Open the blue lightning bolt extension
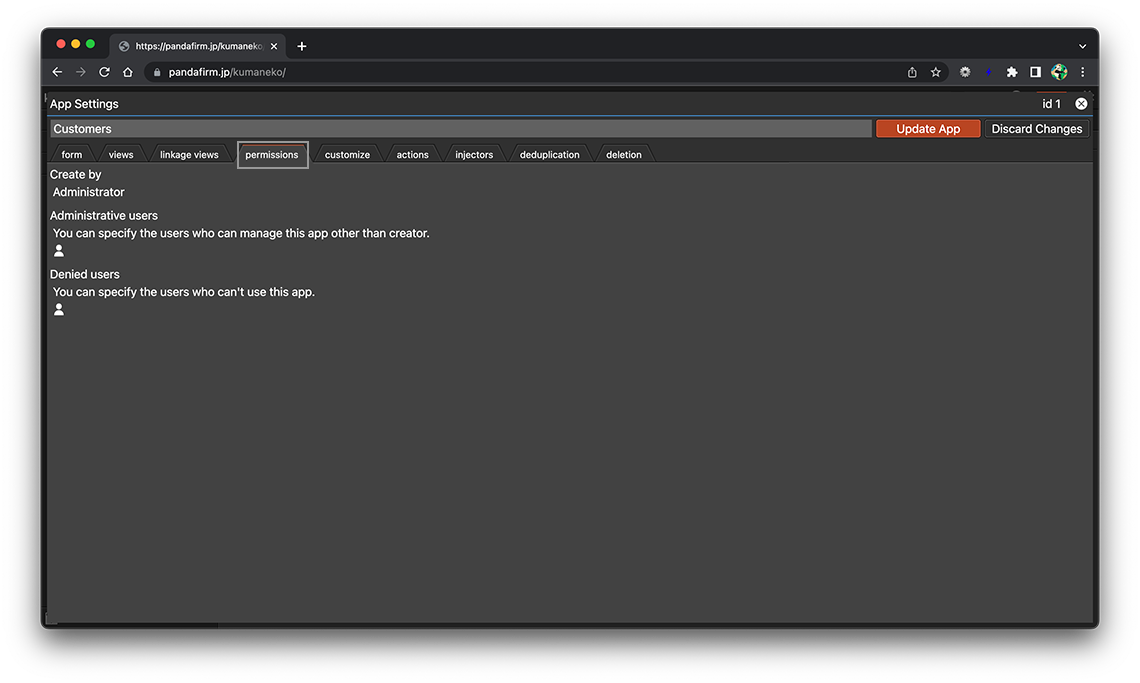The width and height of the screenshot is (1140, 683). click(988, 72)
